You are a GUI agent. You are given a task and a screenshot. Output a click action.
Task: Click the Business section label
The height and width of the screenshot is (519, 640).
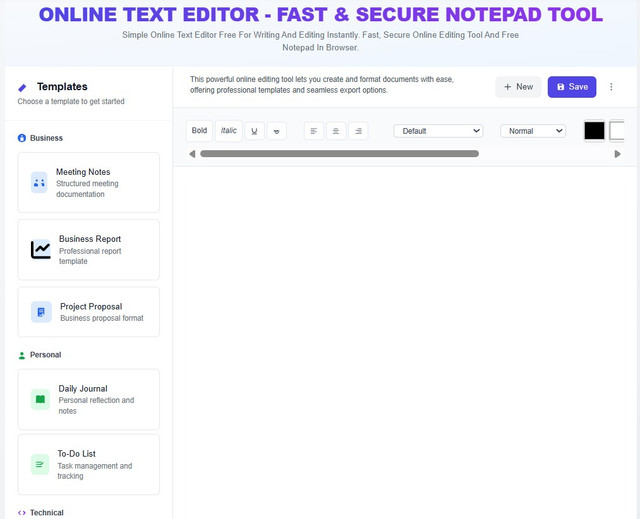coord(46,138)
